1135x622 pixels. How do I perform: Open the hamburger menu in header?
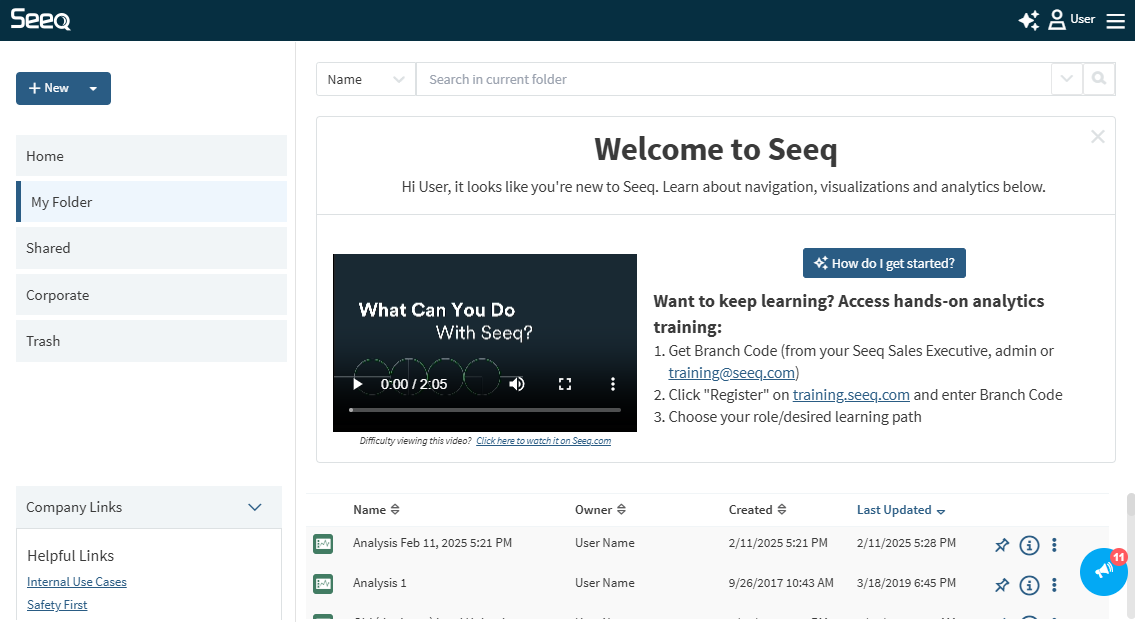(1115, 21)
